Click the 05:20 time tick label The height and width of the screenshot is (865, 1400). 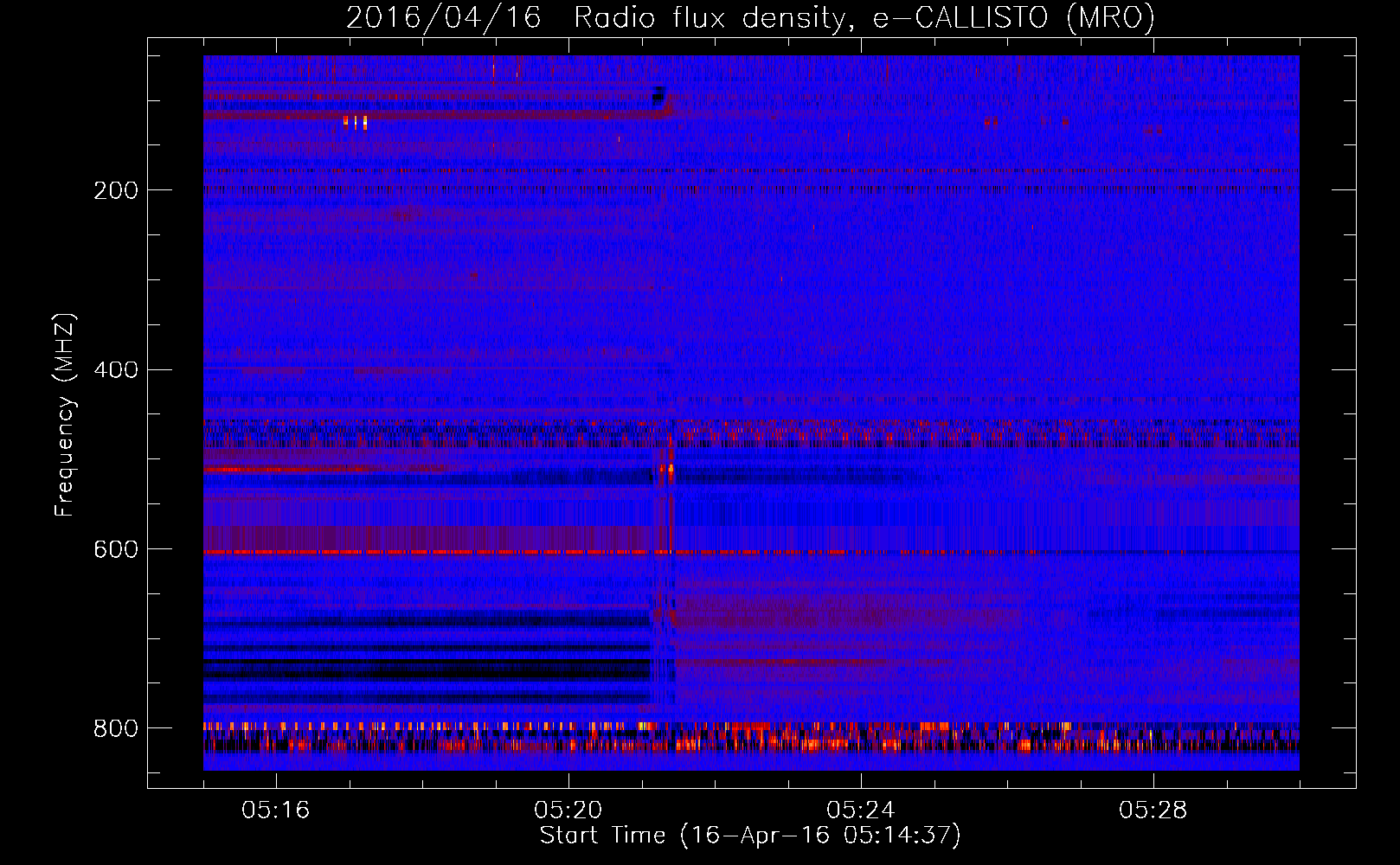pyautogui.click(x=568, y=811)
